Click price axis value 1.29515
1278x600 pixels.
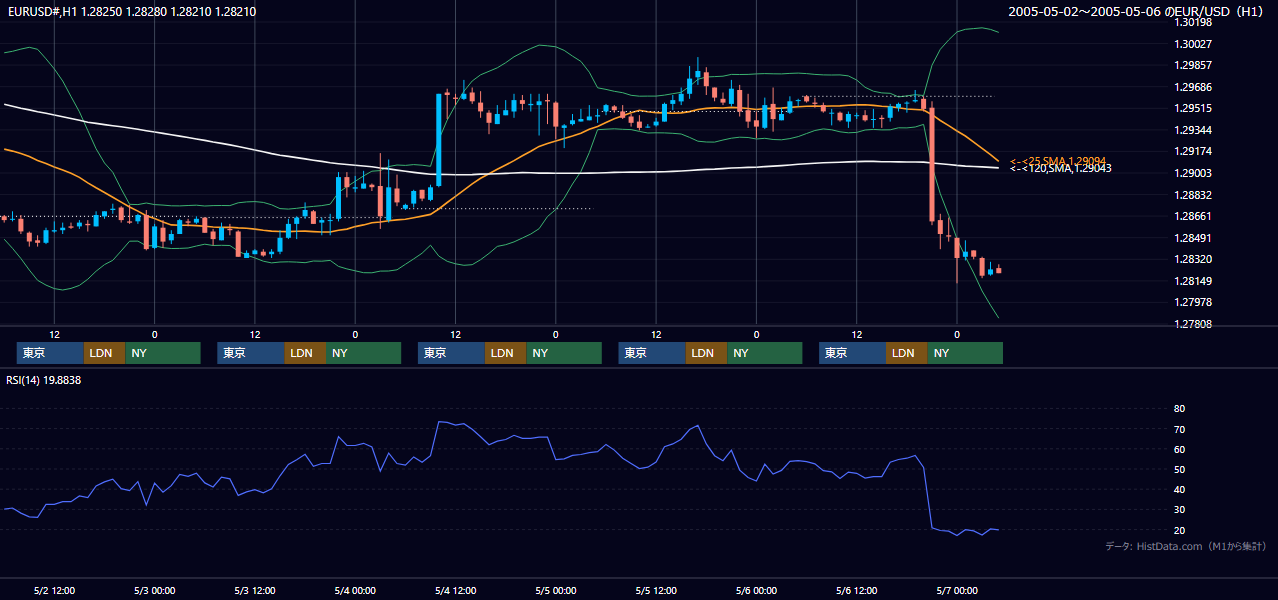tap(1193, 109)
